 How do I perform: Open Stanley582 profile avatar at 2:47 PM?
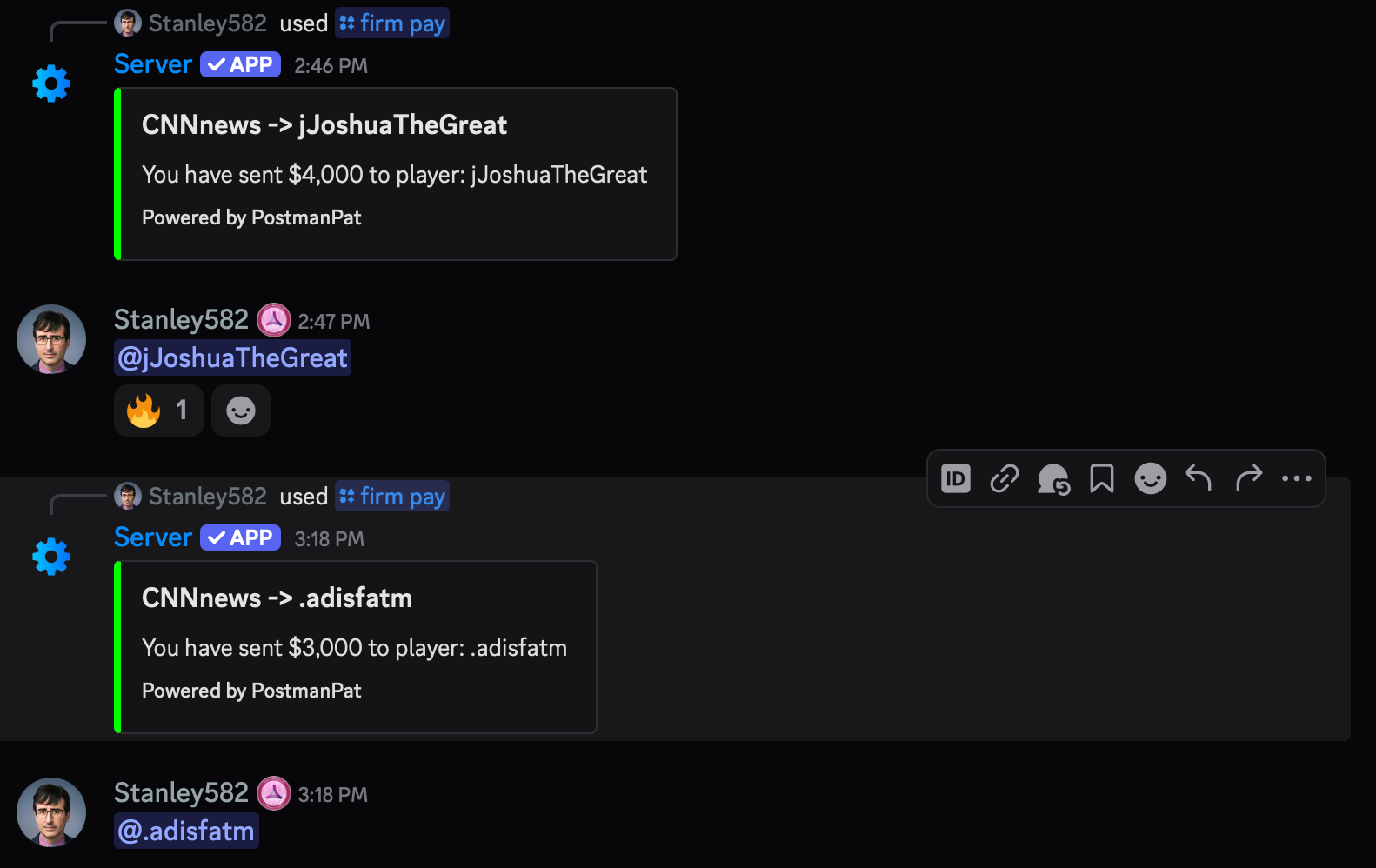pyautogui.click(x=51, y=339)
